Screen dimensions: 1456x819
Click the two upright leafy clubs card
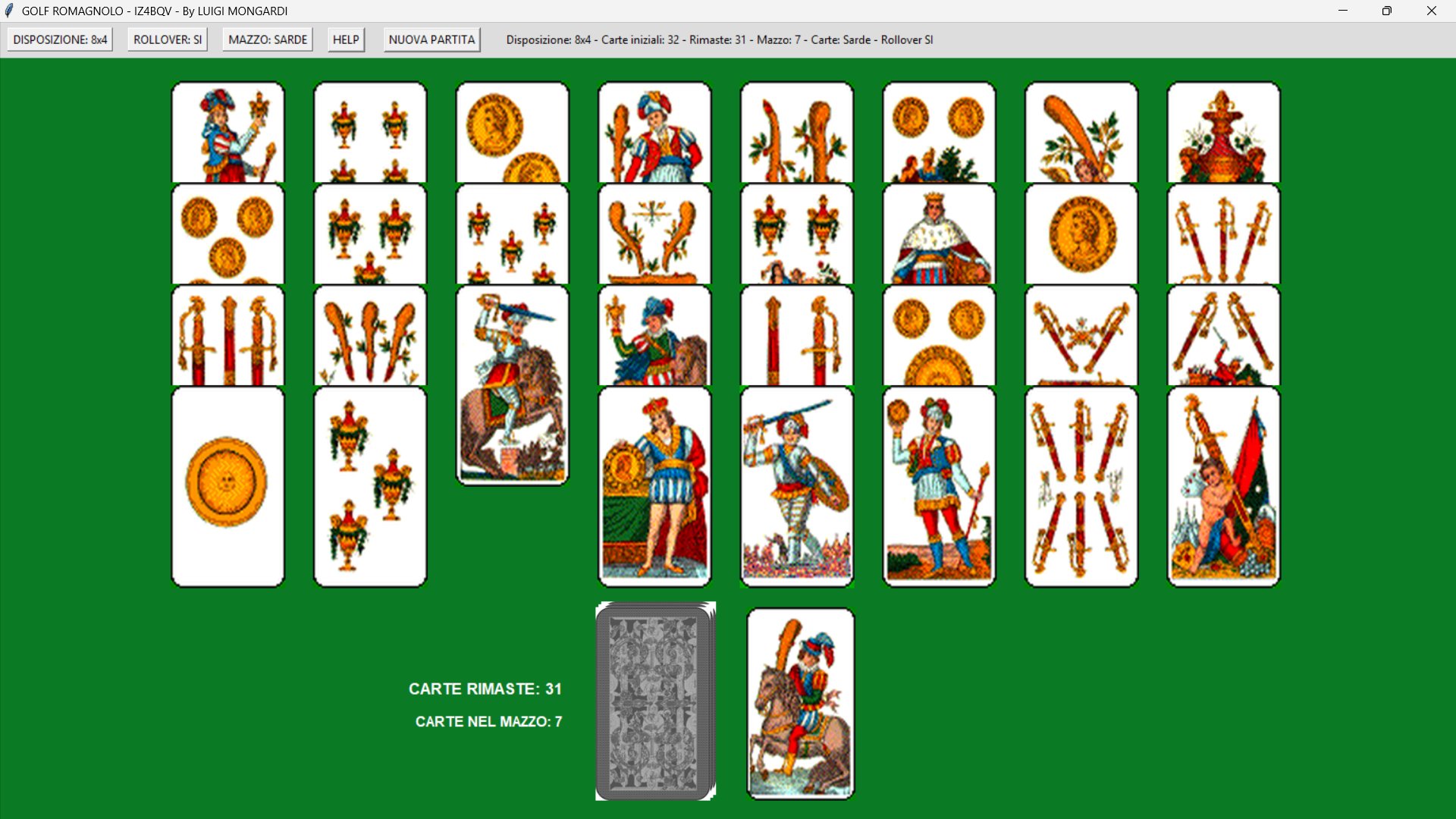coord(797,133)
